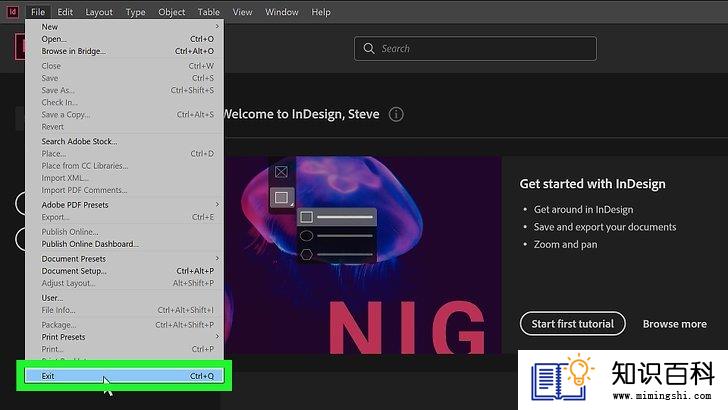Viewport: 728px width, 410px height.
Task: Click the Save As... menu entry
Action: [124, 90]
